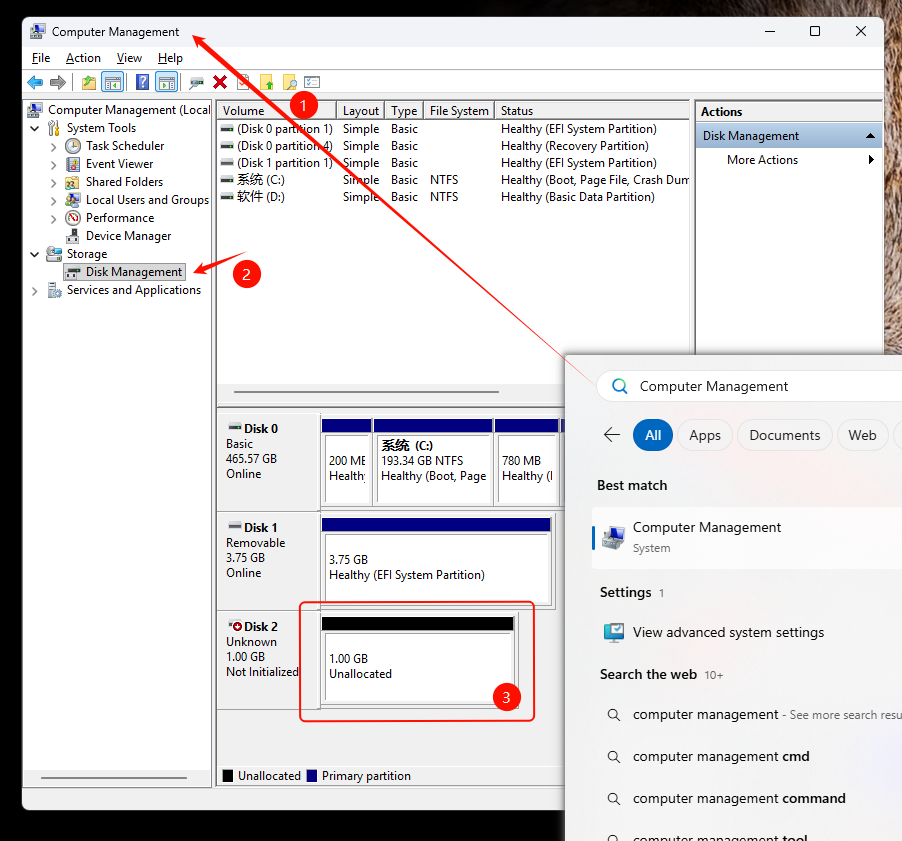Select the 系统 (C:) 193.34 GB partition block
The image size is (902, 841).
coord(433,462)
